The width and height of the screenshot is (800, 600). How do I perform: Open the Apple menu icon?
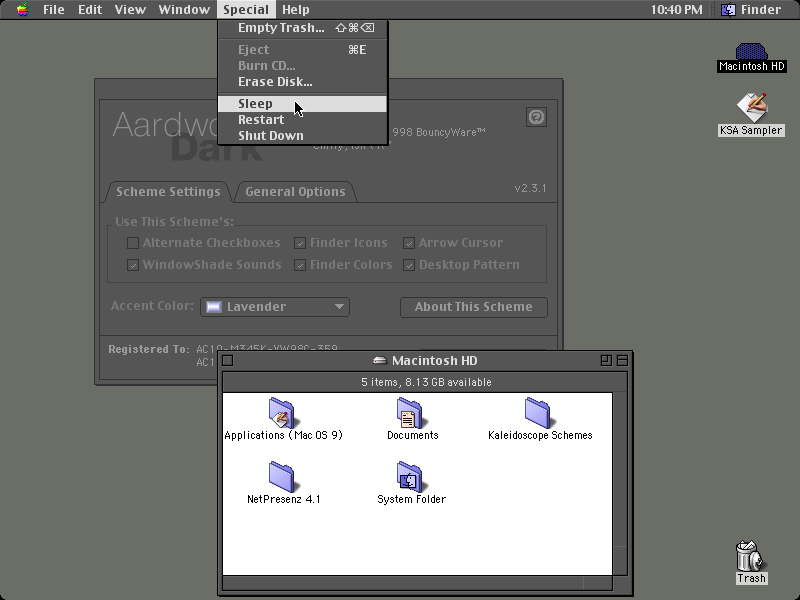22,10
